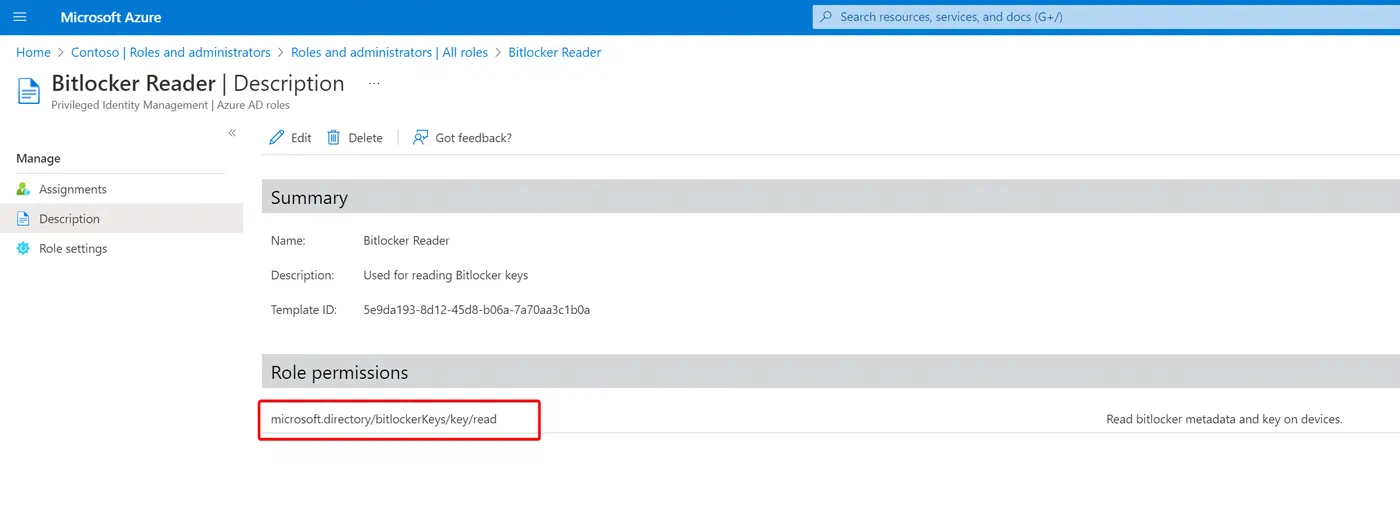Click the Microsoft Azure home title
The width and height of the screenshot is (1400, 521).
(x=111, y=17)
